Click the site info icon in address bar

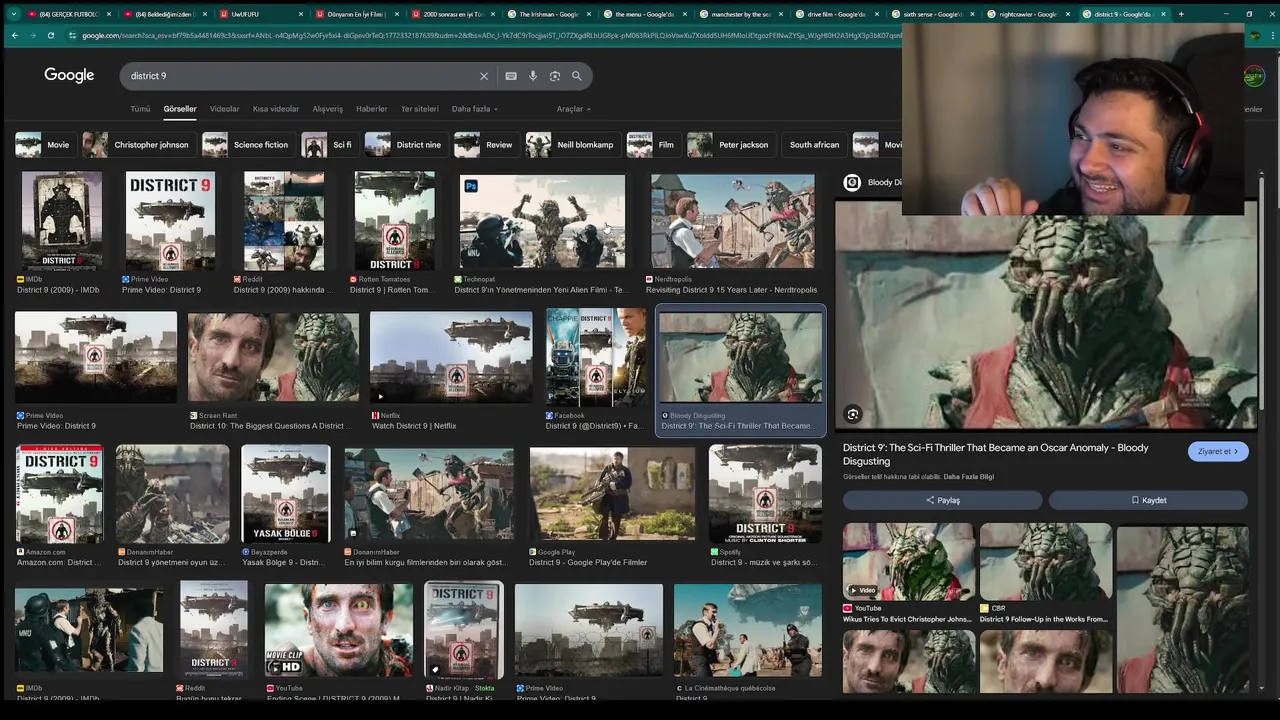click(73, 35)
